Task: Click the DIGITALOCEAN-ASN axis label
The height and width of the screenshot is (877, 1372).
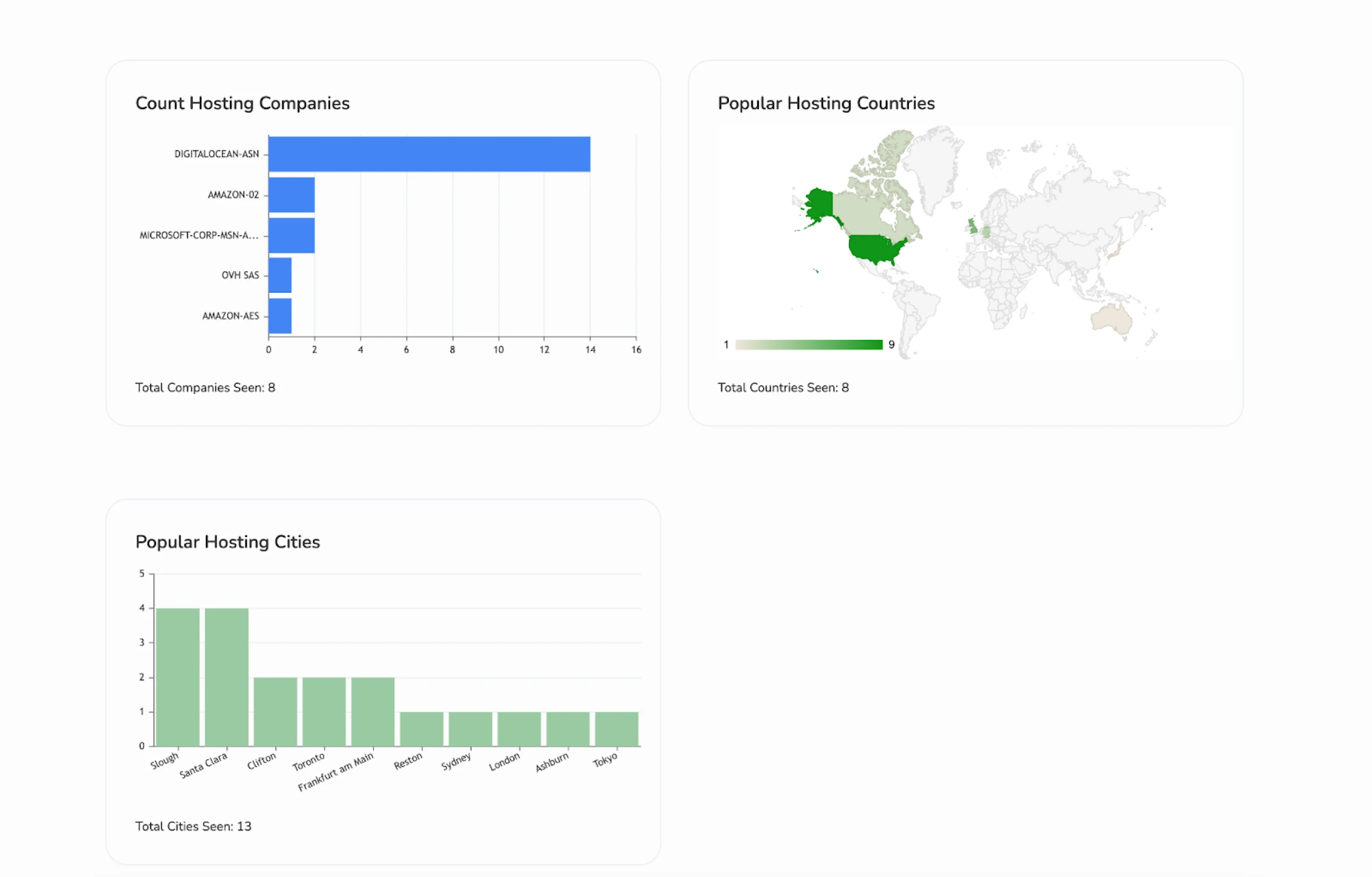Action: (217, 154)
